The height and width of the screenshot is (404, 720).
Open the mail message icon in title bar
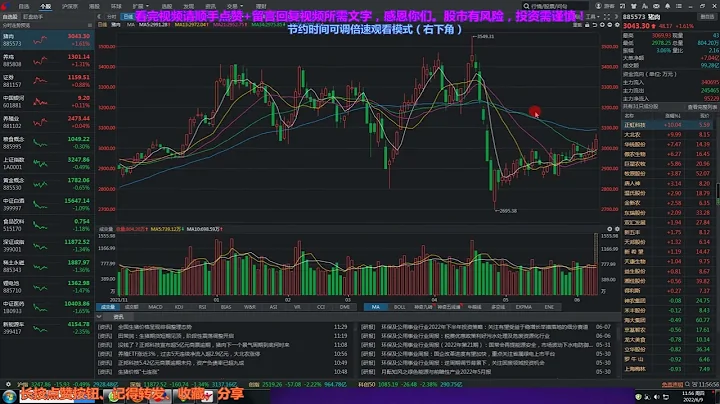coord(656,6)
